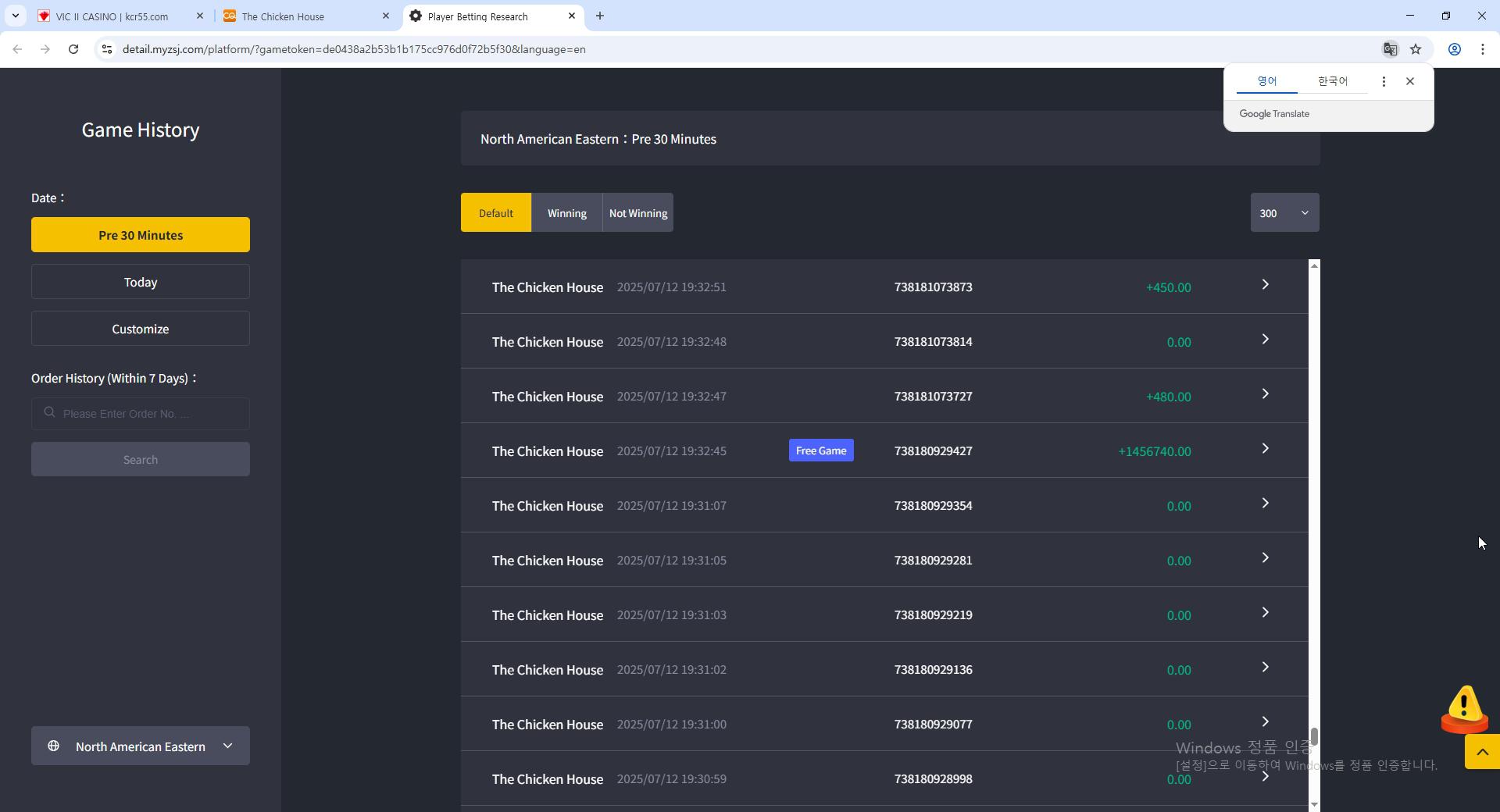
Task: Expand the +450.00 row chevron
Action: click(1265, 285)
